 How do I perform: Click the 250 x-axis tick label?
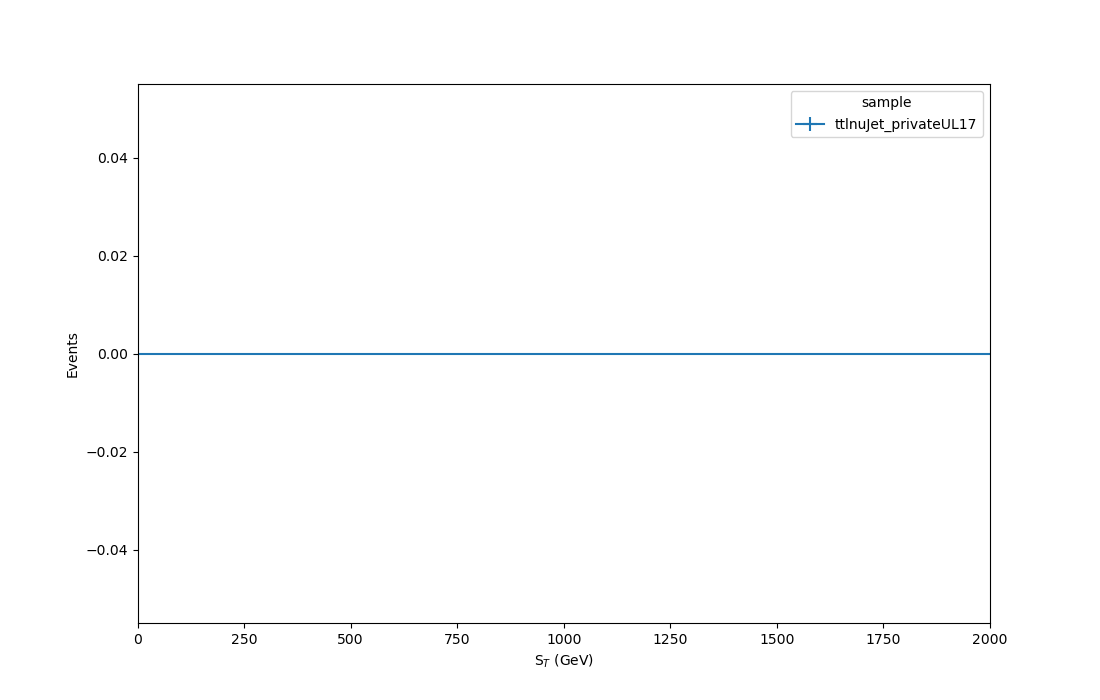click(x=244, y=640)
